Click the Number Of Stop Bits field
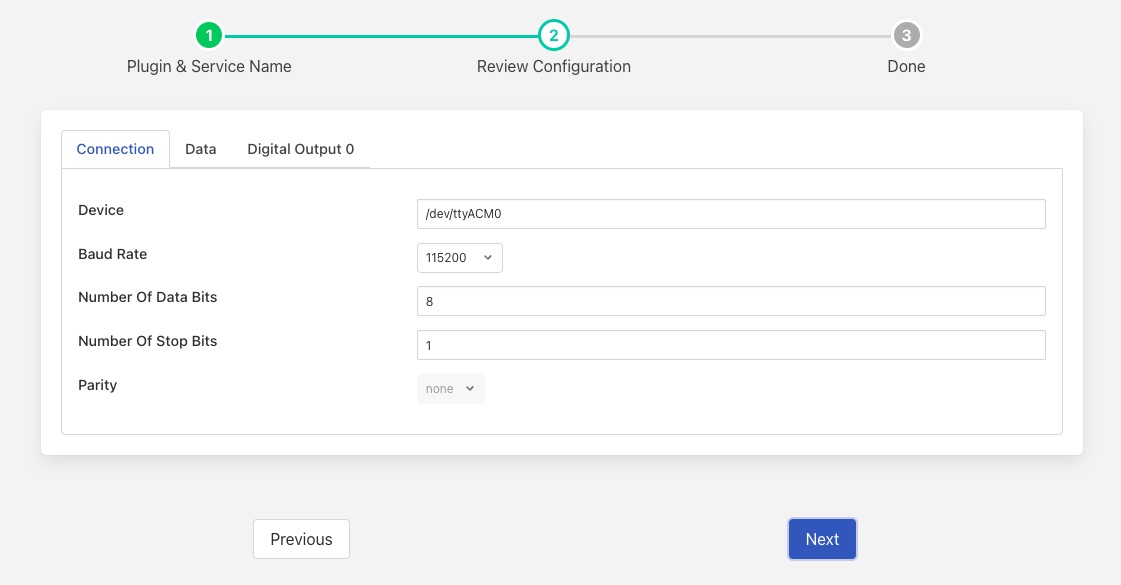Screen dimensions: 1121x585 [730, 345]
